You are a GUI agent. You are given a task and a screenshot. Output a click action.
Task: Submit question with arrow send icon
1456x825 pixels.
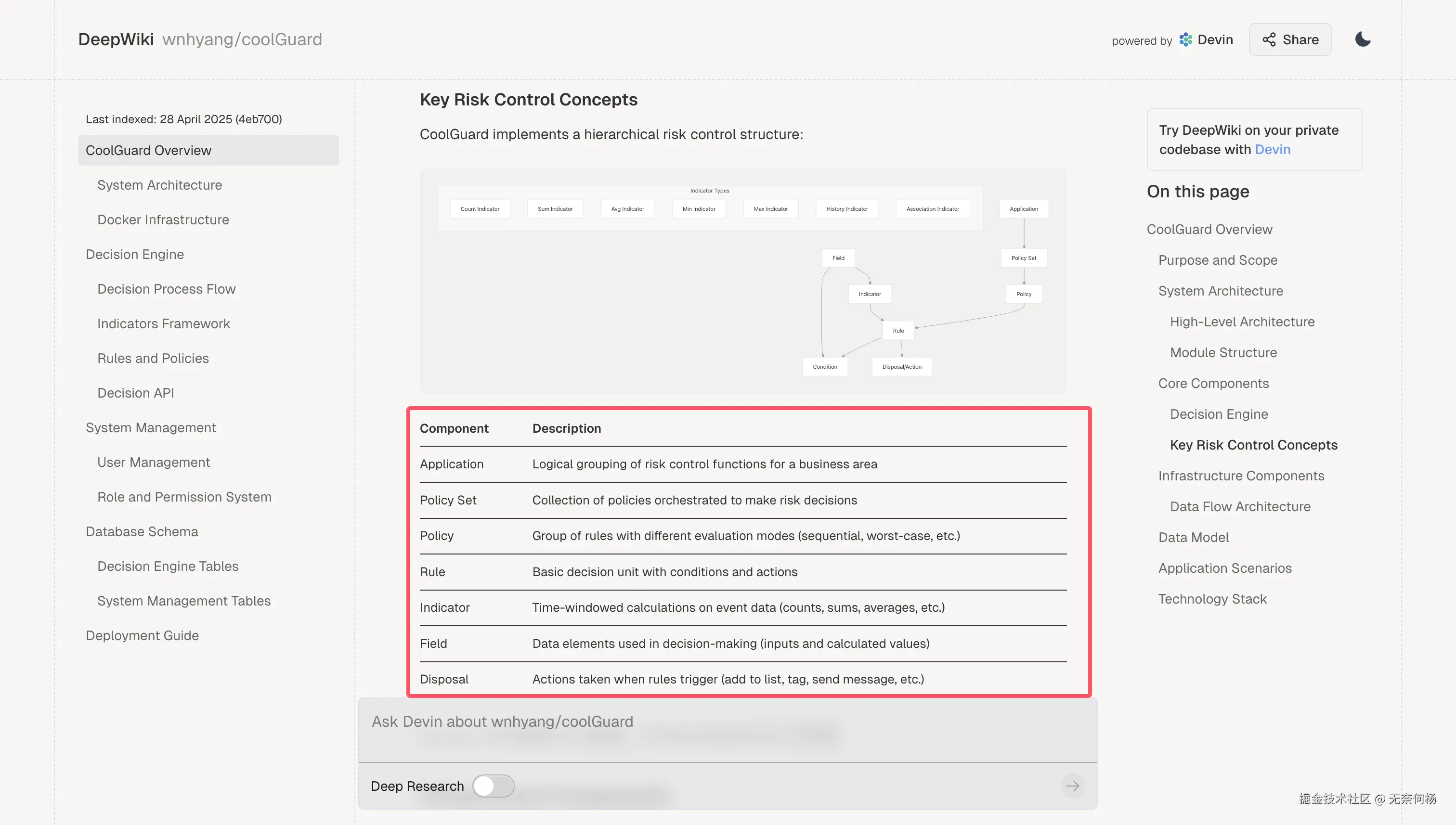pyautogui.click(x=1072, y=786)
